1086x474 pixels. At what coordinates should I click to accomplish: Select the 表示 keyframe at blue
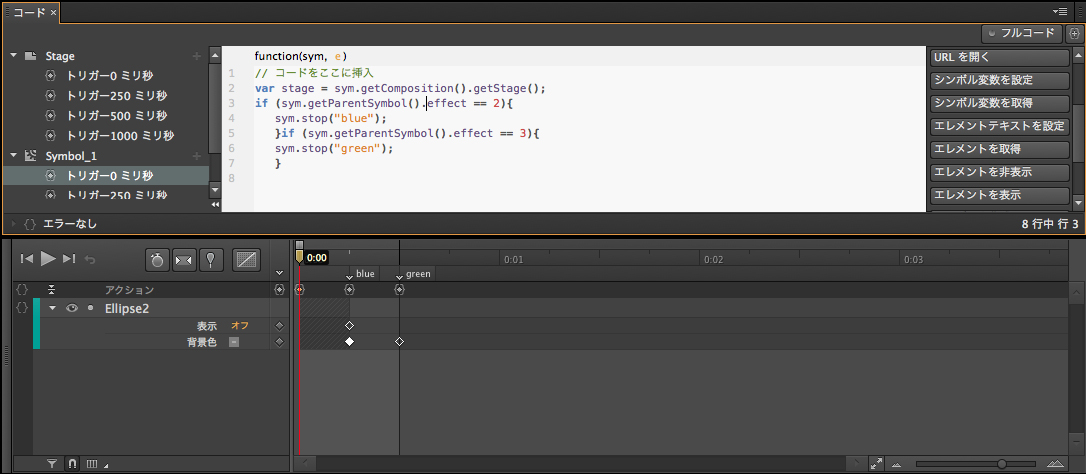349,325
